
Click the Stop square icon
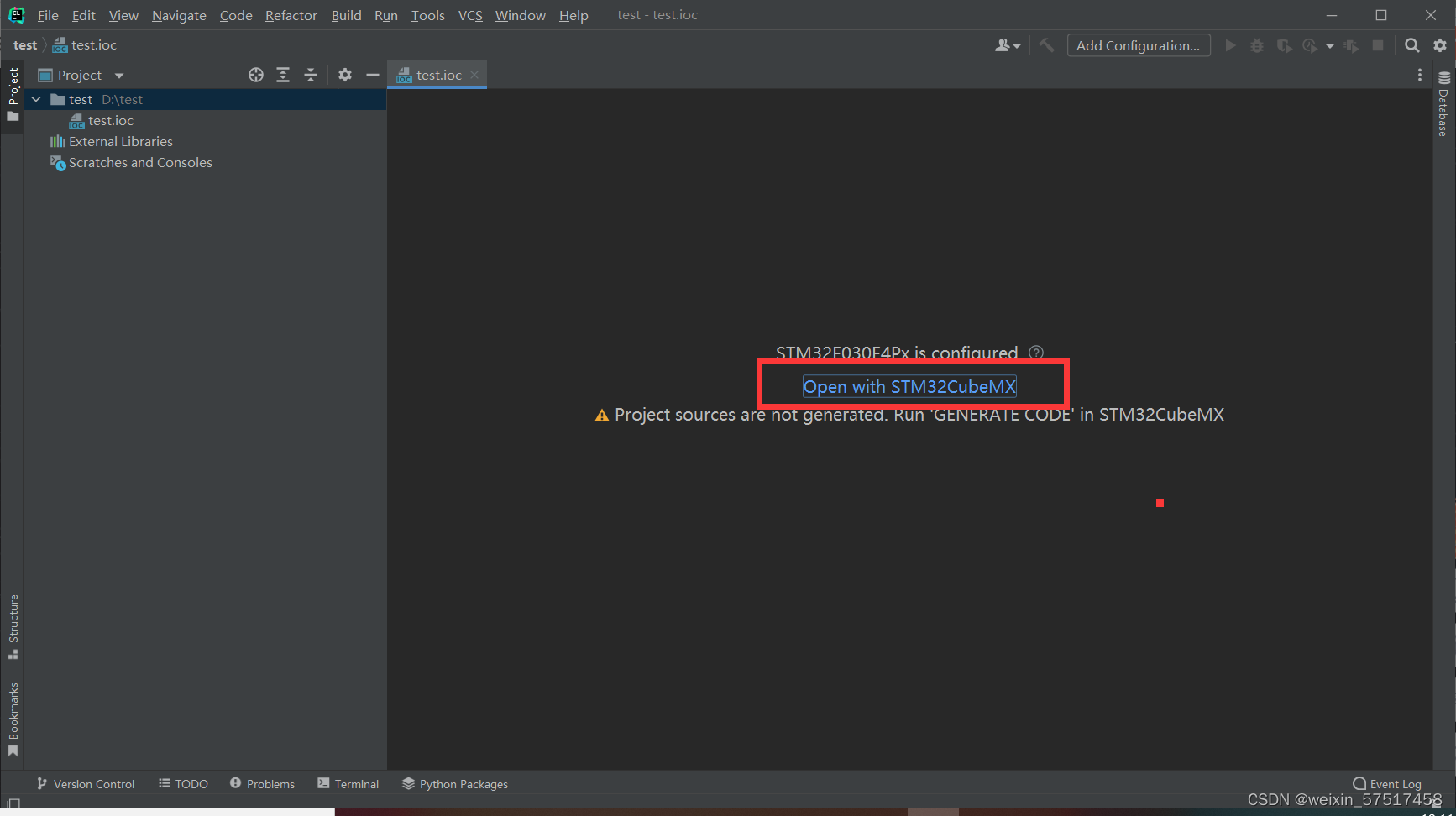click(x=1378, y=45)
